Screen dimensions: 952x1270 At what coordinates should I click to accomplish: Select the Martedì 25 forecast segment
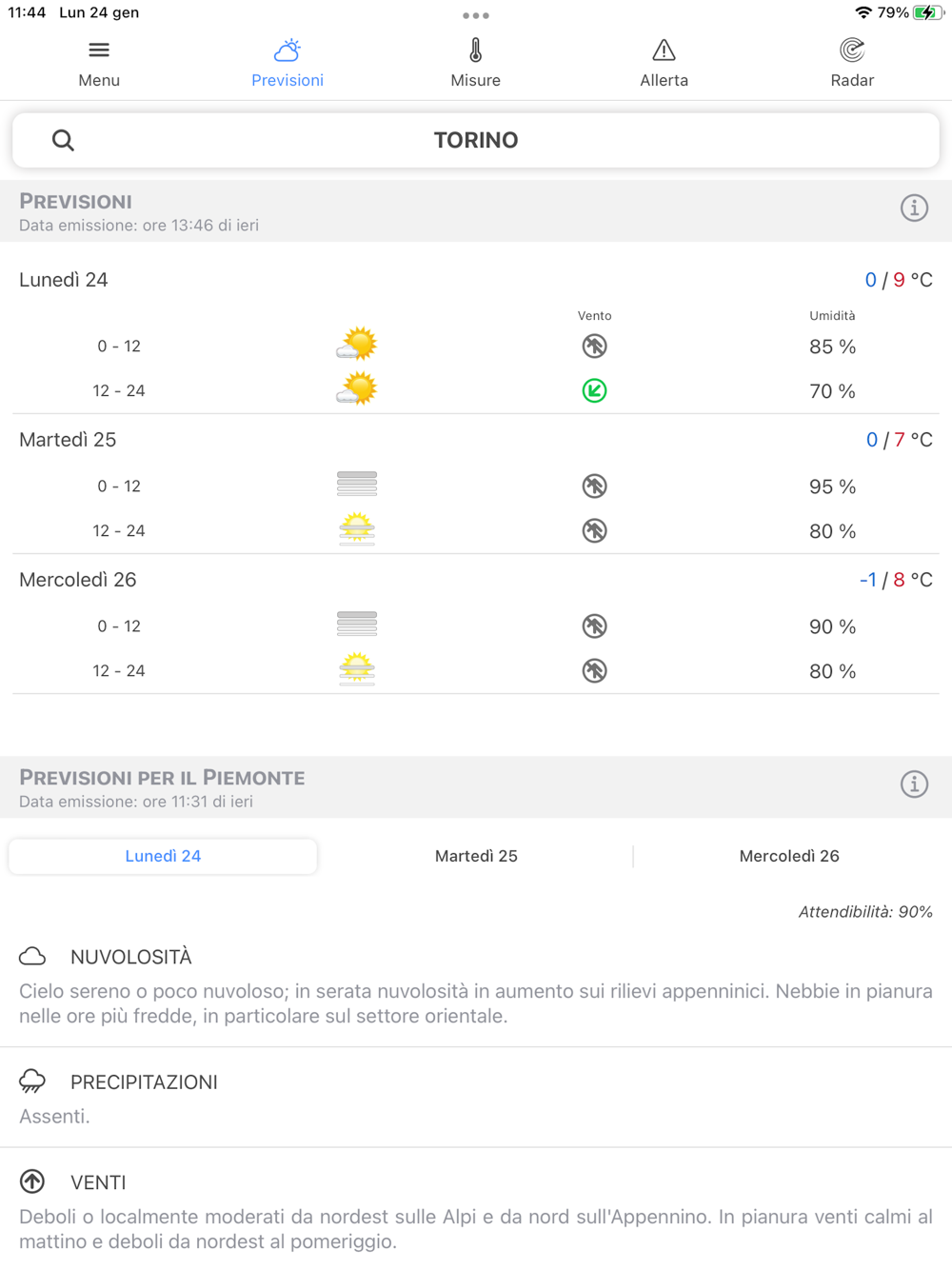coord(476,856)
